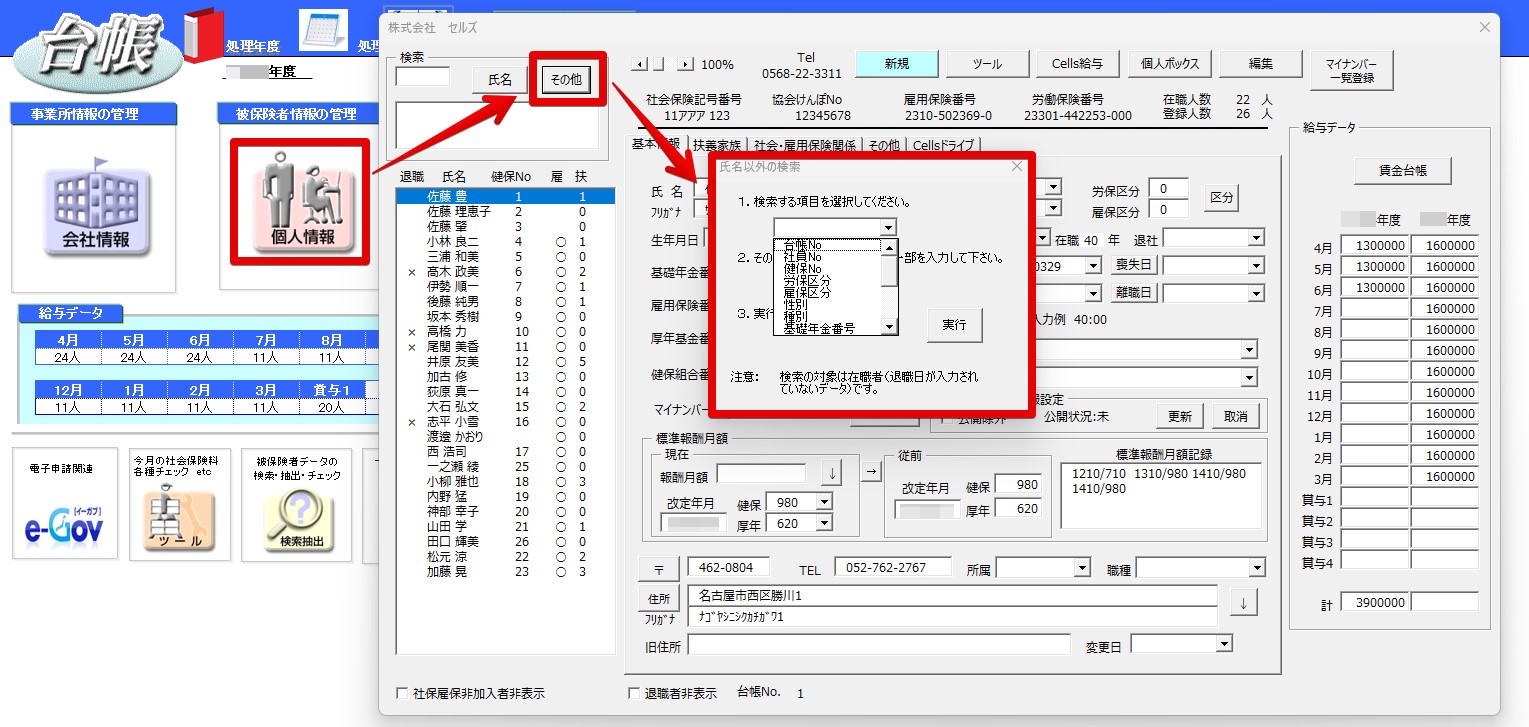Click マイナンバー一覧登録 button
The height and width of the screenshot is (727, 1529).
coord(1352,71)
